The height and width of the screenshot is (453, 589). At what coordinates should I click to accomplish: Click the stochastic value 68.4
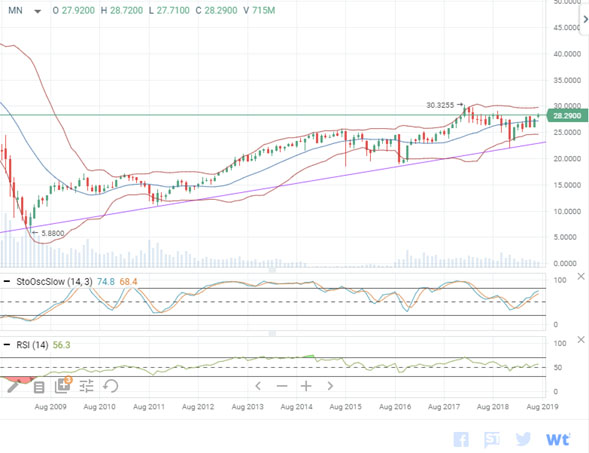pos(128,281)
